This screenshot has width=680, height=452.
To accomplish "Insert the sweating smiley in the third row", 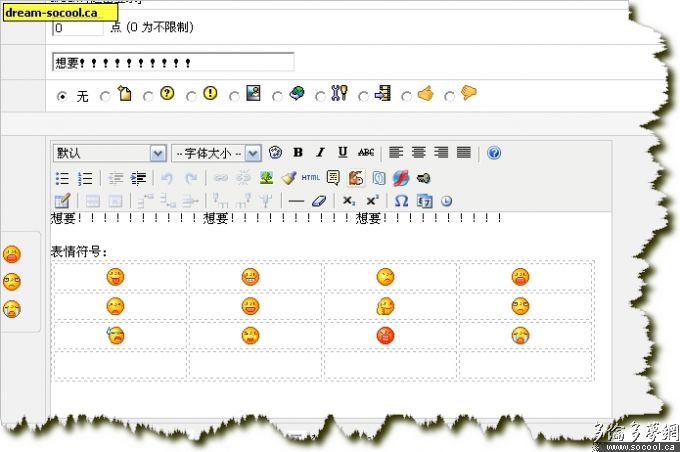I will pos(115,335).
